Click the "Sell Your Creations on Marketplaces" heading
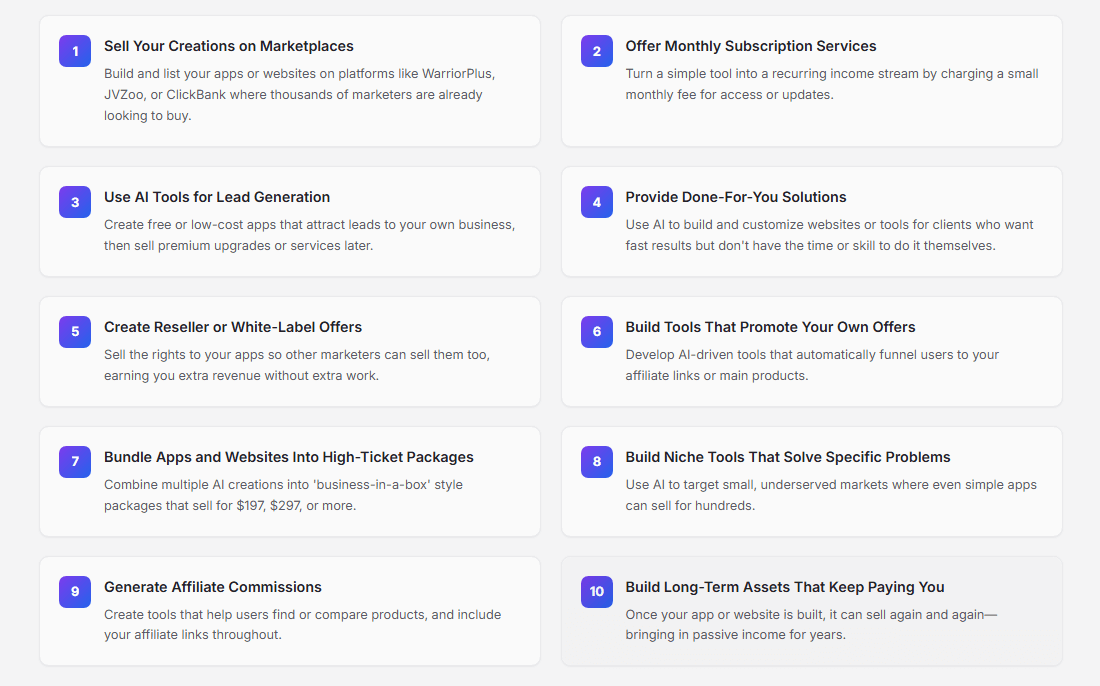 [228, 46]
